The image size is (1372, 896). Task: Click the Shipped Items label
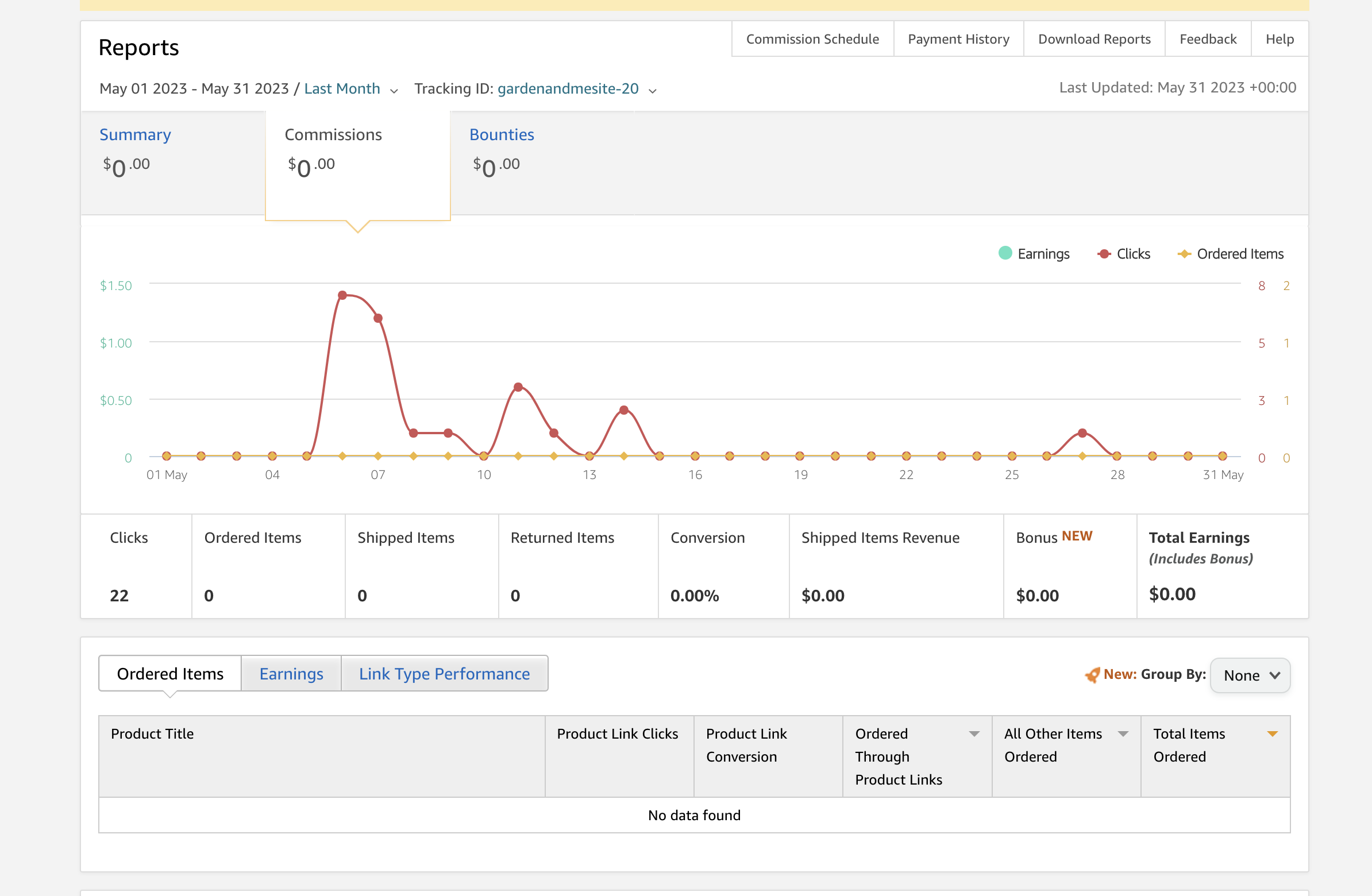(406, 537)
